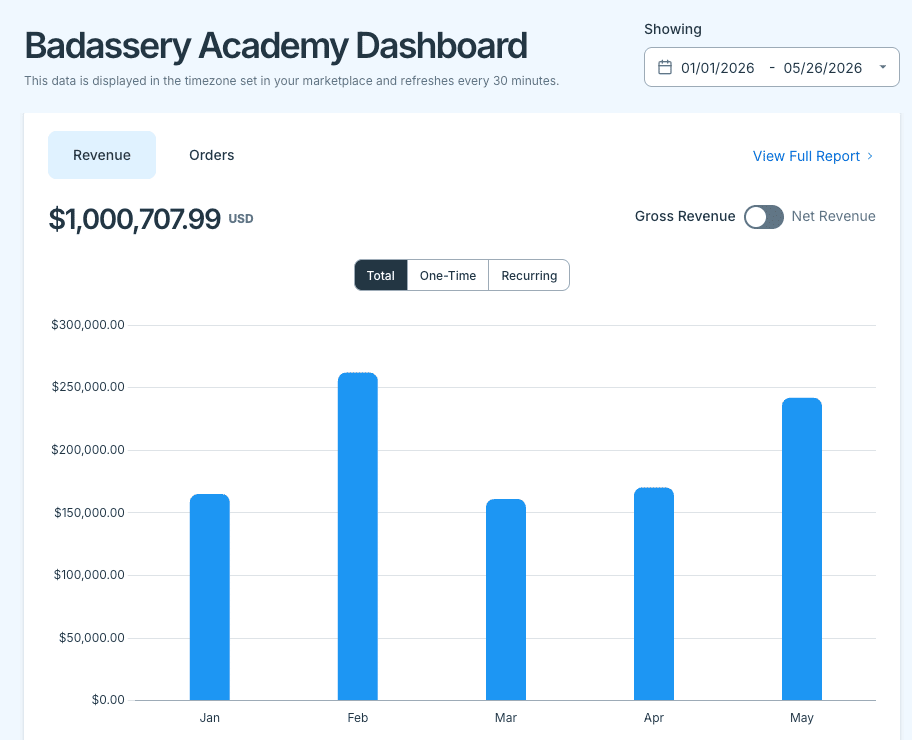Click the January revenue bar
The image size is (912, 740).
click(210, 597)
